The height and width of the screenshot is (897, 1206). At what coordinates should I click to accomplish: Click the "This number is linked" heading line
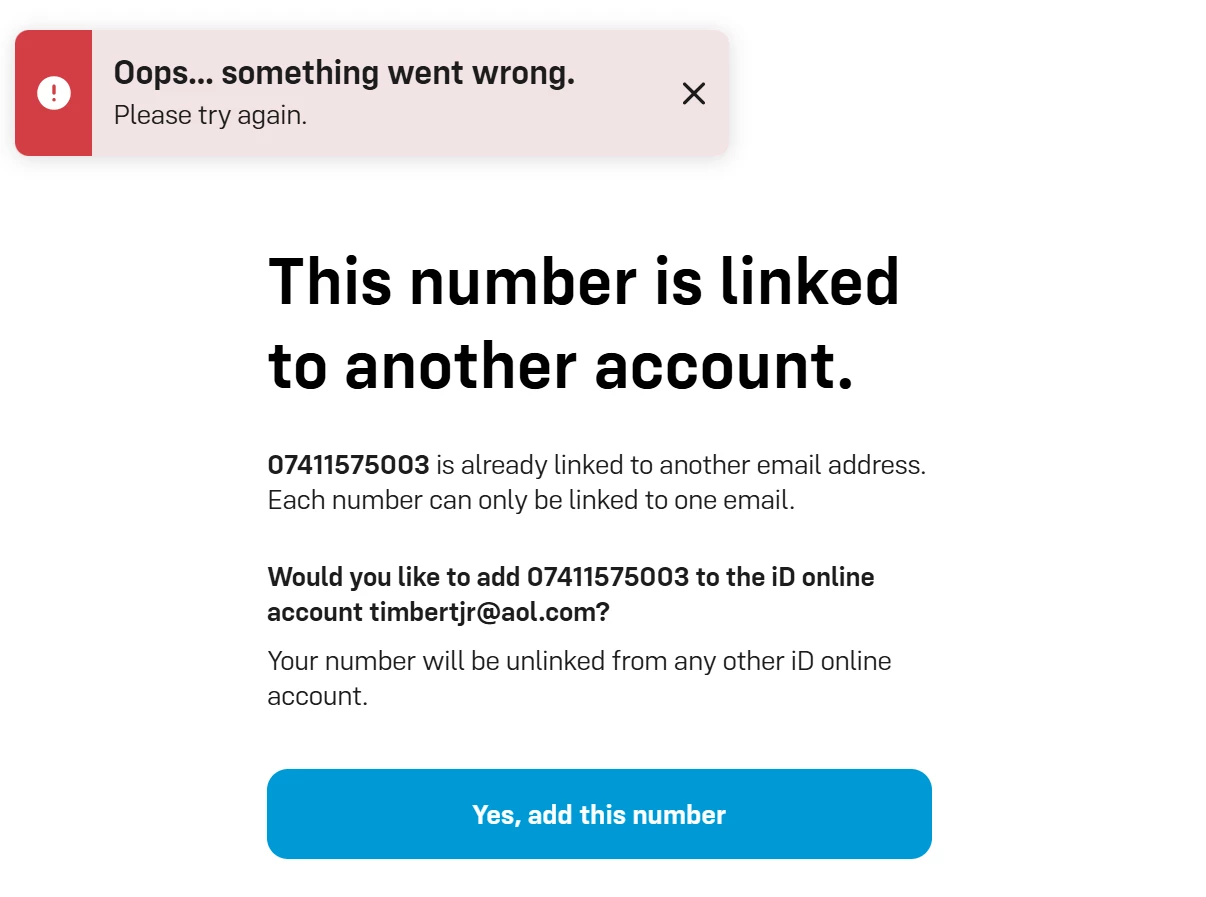(584, 281)
